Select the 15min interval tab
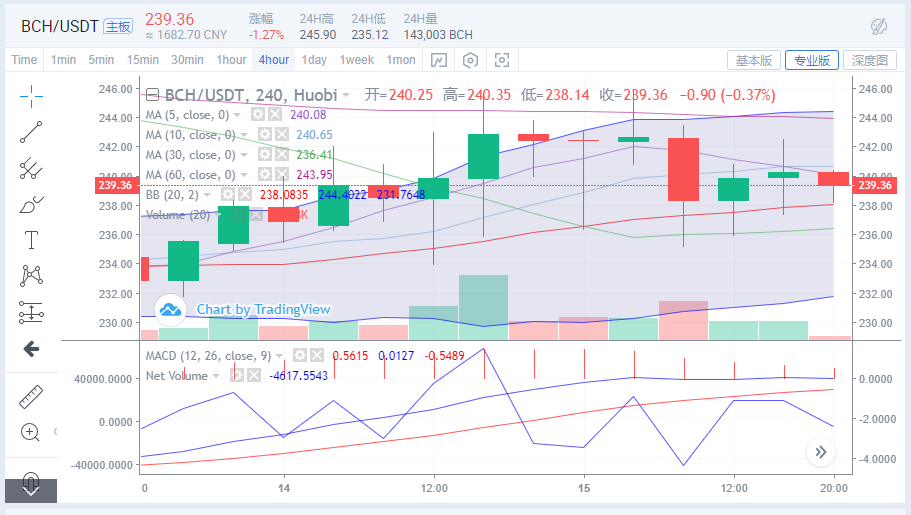Image resolution: width=911 pixels, height=515 pixels. tap(143, 60)
